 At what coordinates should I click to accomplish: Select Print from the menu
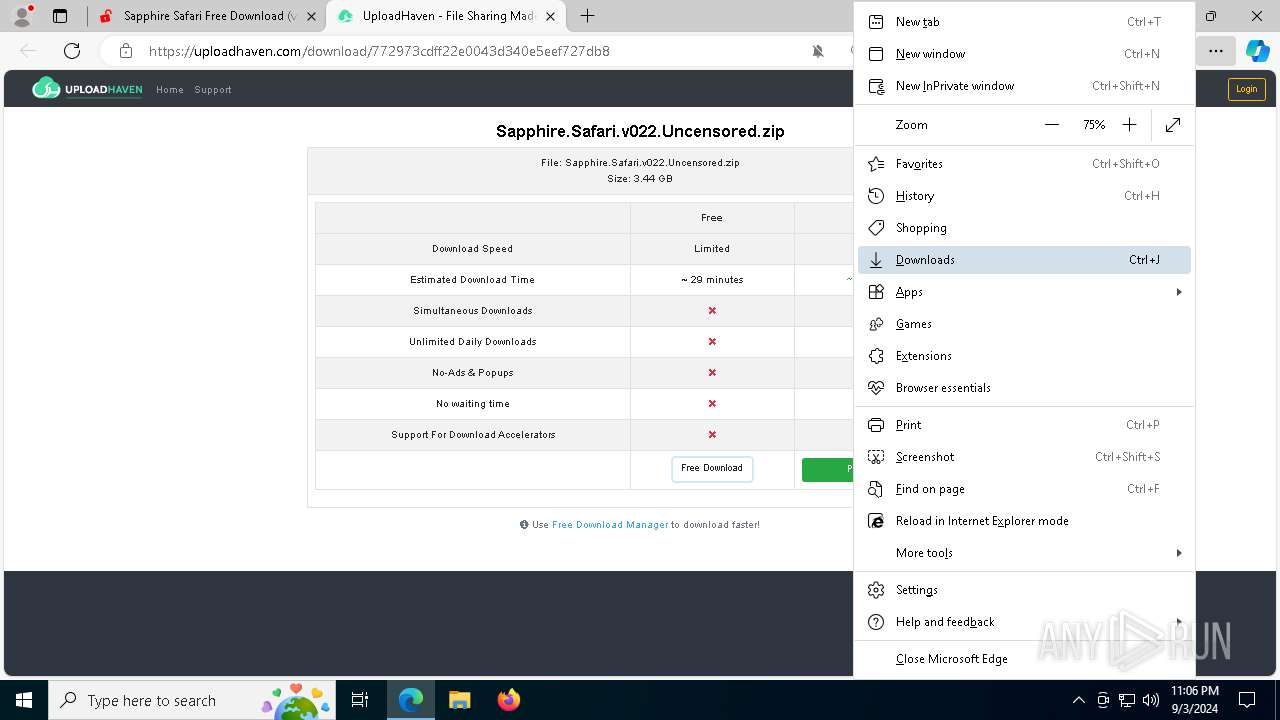point(1024,425)
